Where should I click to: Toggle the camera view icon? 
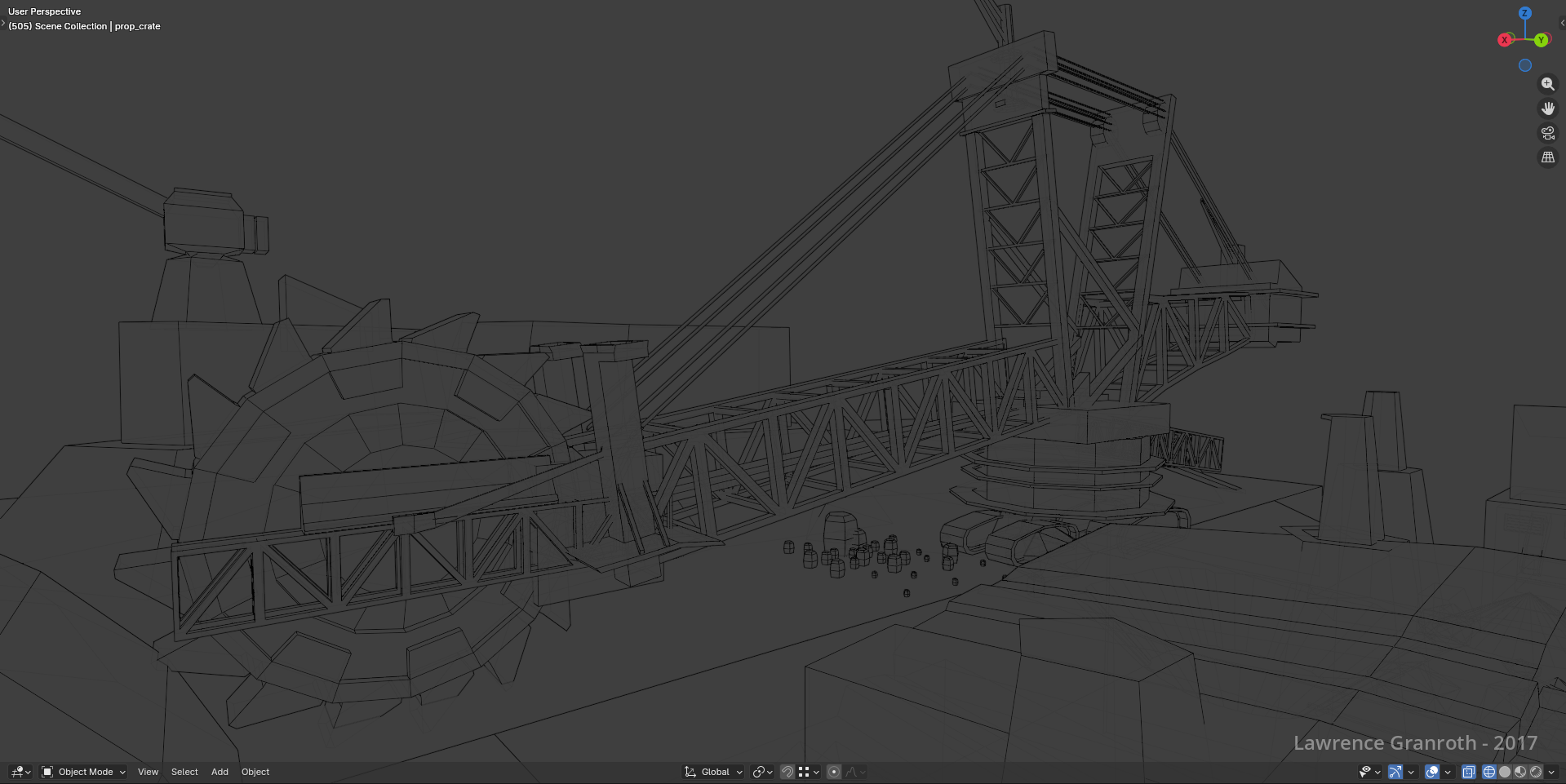(1547, 133)
